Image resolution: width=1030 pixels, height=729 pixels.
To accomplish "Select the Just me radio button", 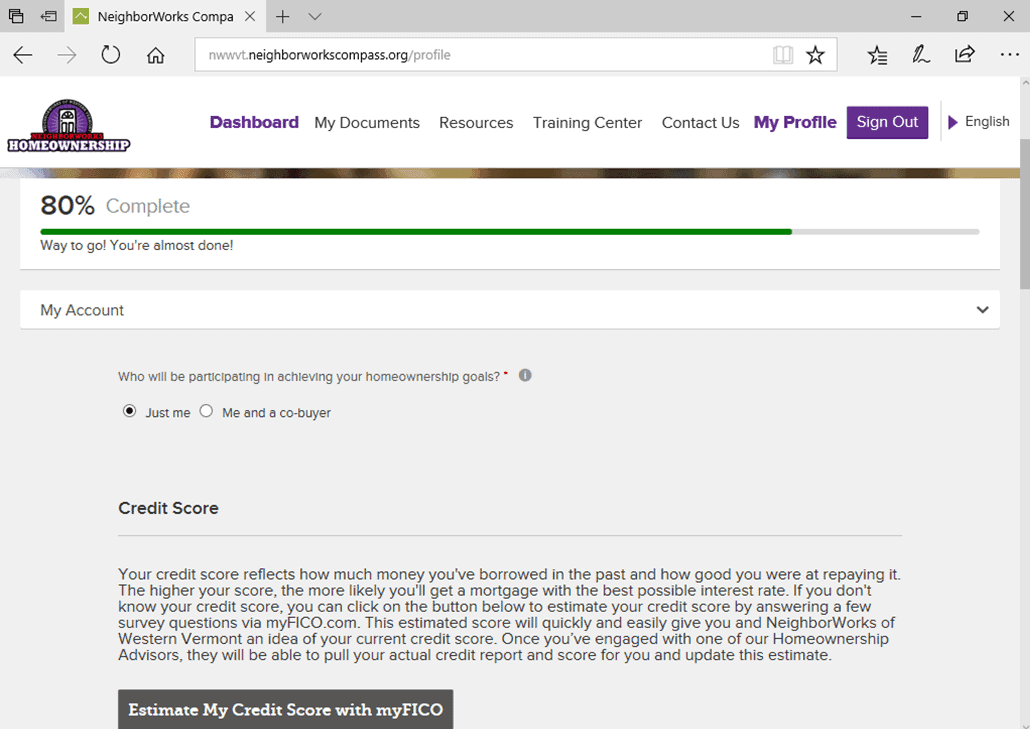I will 129,411.
